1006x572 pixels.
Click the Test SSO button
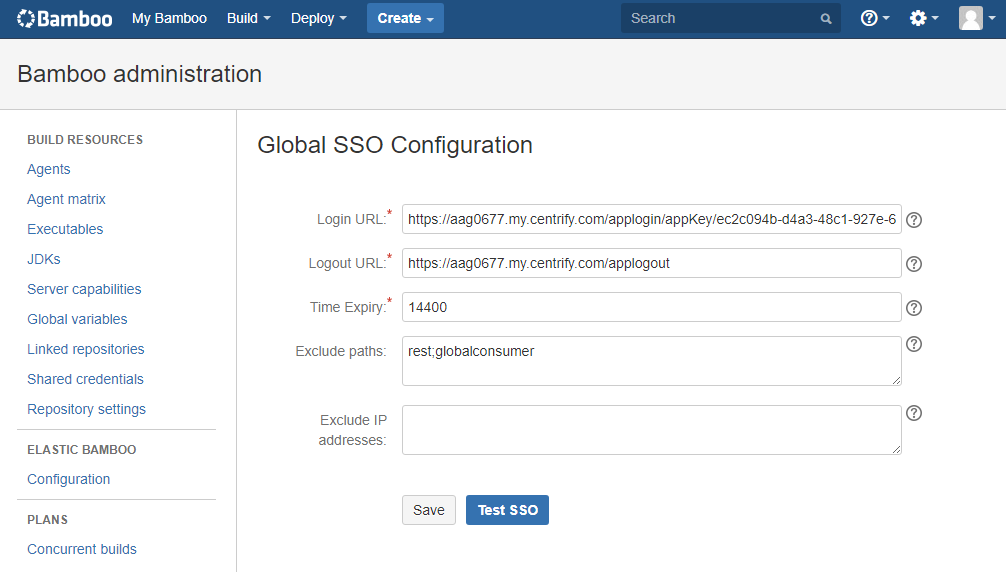tap(507, 510)
